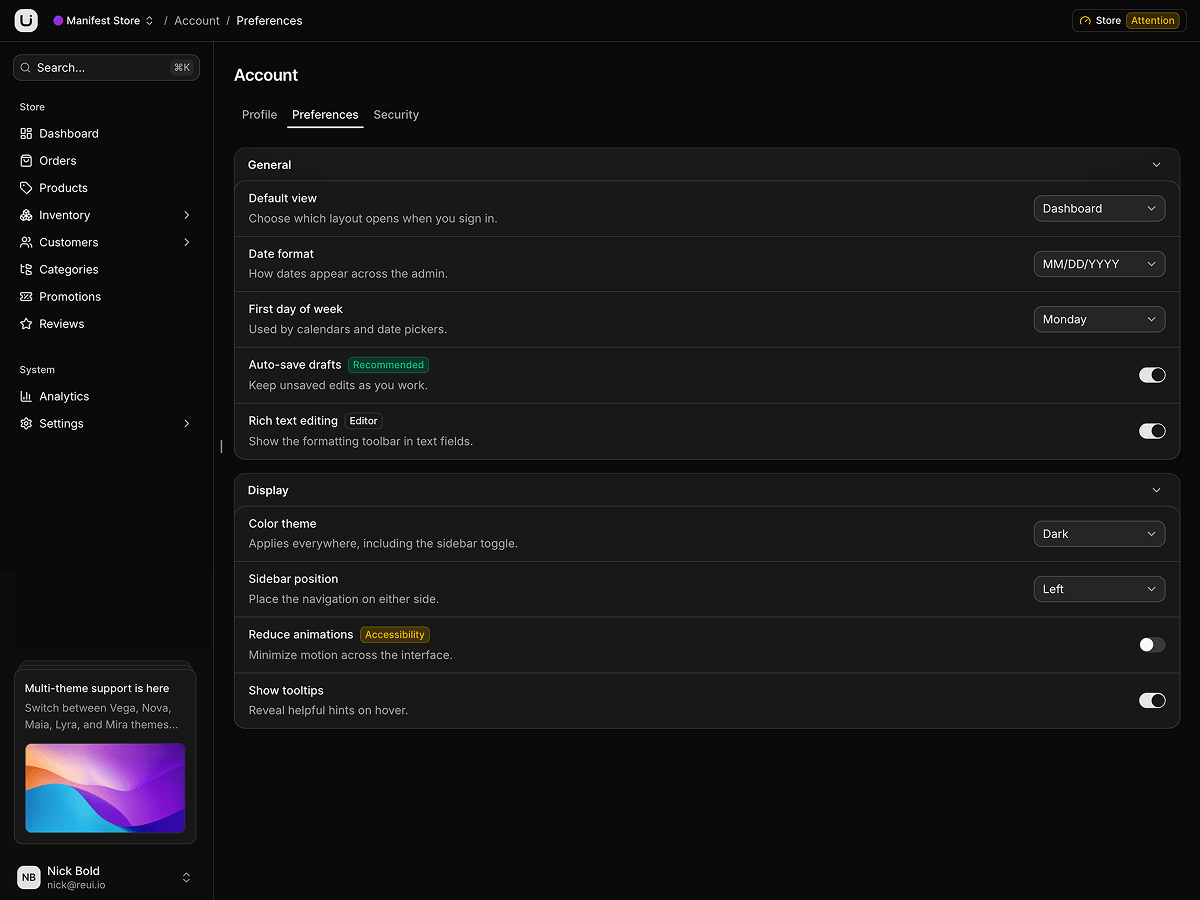Click the Search input field
This screenshot has height=900, width=1200.
tap(106, 67)
